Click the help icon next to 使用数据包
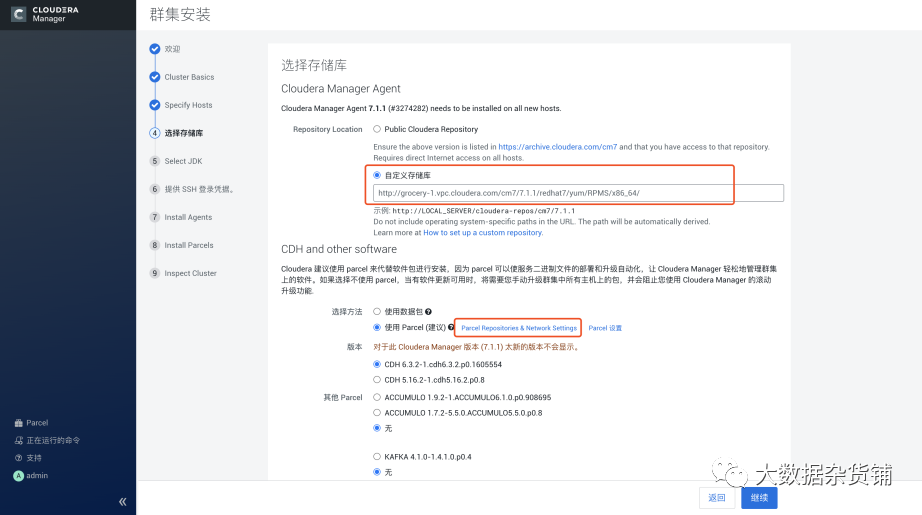The height and width of the screenshot is (515, 922). [428, 312]
